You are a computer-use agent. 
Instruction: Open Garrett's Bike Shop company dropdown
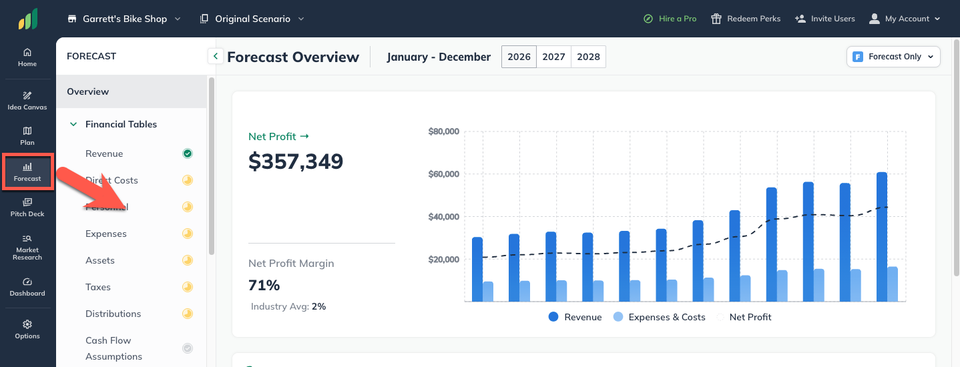(x=124, y=19)
